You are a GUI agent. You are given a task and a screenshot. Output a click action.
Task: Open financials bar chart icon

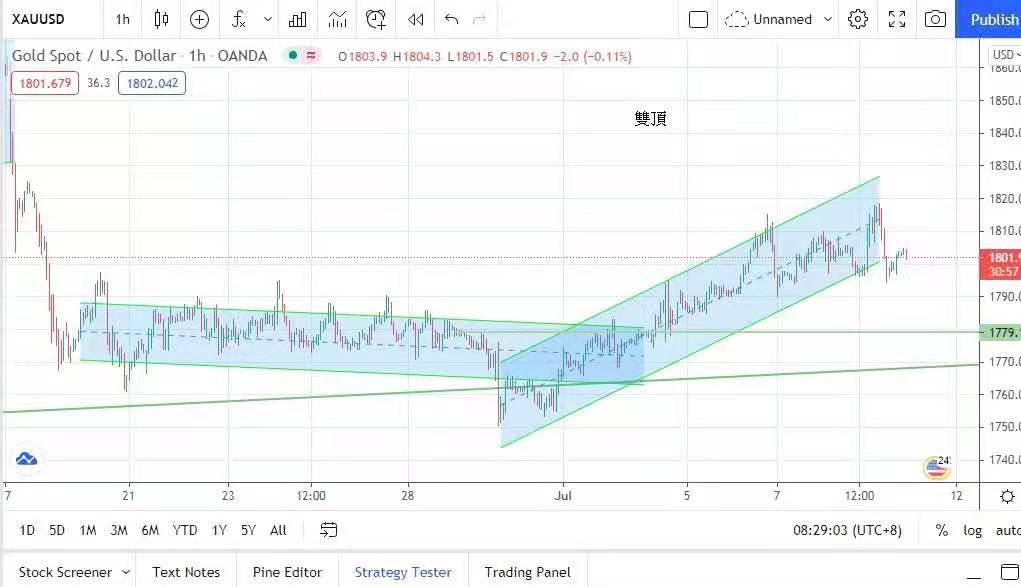coord(298,19)
